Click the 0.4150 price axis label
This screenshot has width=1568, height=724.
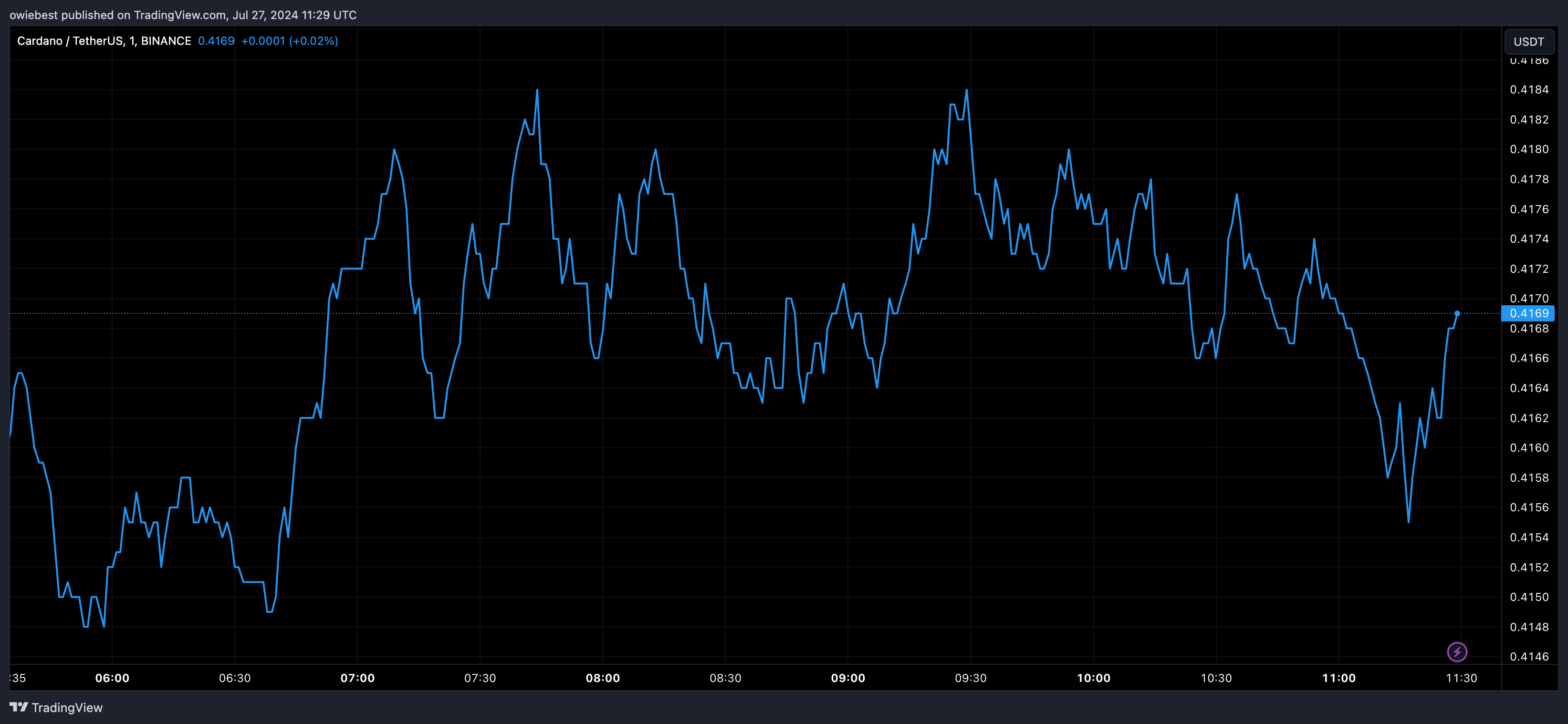click(x=1529, y=597)
